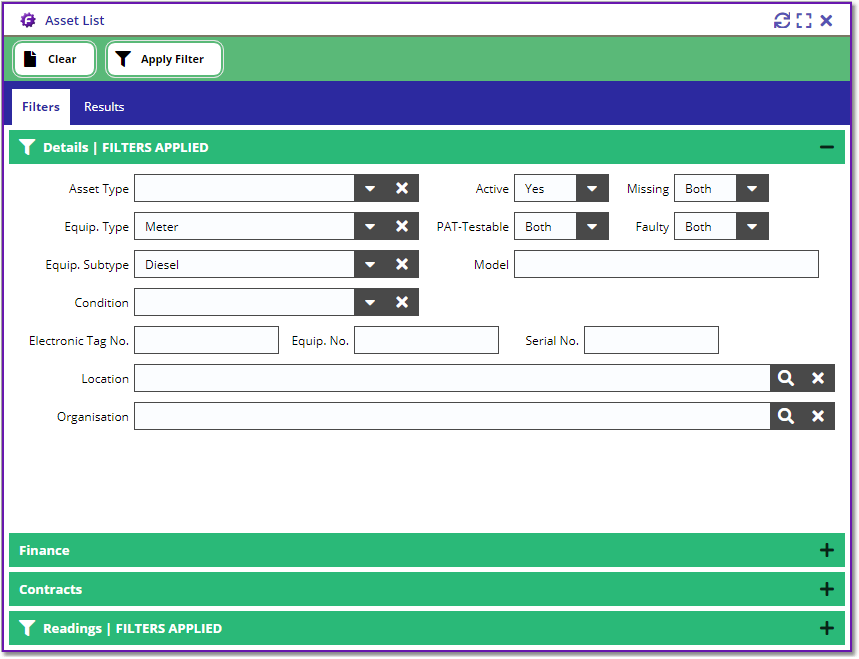
Task: Click the Apply Filter button
Action: point(164,59)
